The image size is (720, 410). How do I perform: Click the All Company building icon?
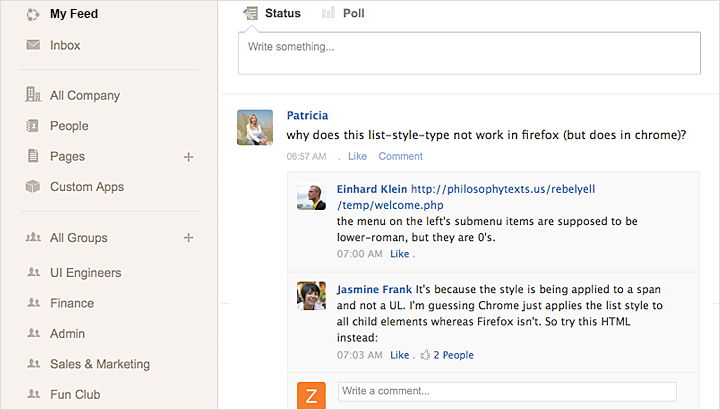(x=33, y=95)
